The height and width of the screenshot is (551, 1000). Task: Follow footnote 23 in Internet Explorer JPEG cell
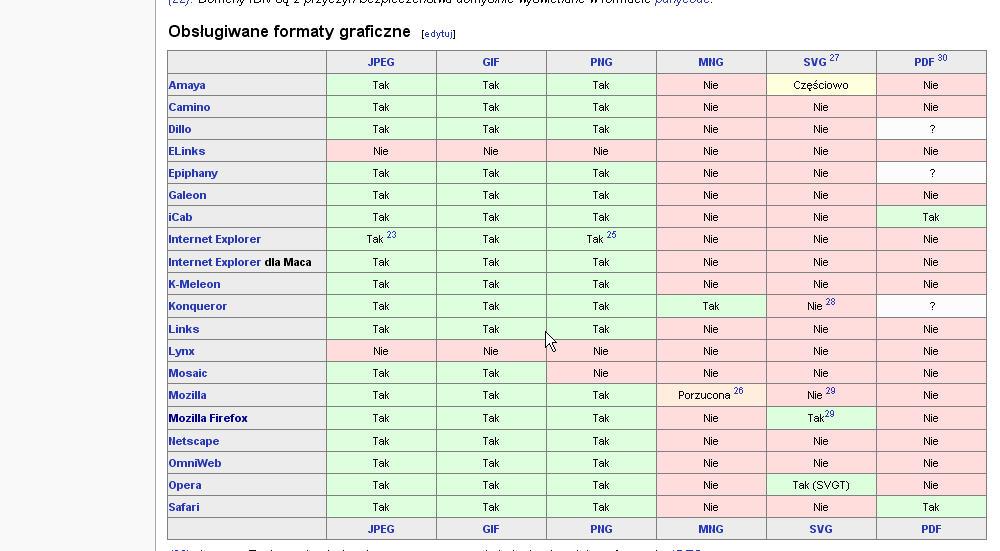[x=391, y=235]
